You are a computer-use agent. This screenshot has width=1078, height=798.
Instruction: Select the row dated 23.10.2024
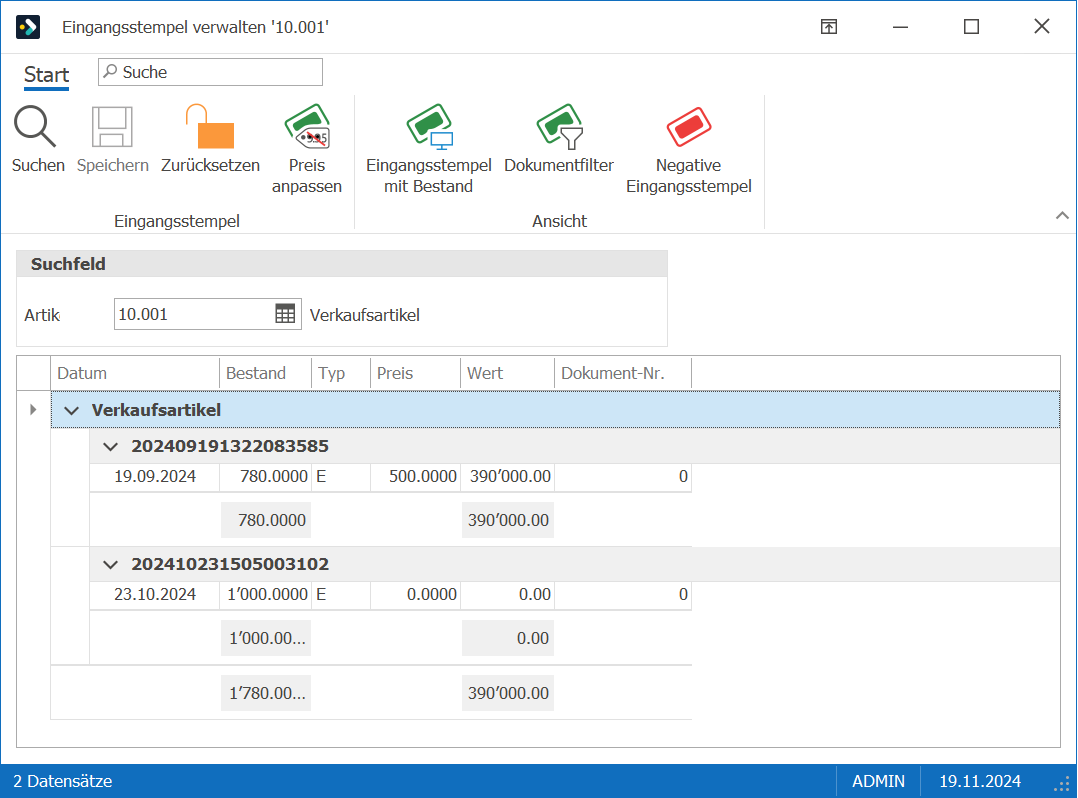(390, 595)
